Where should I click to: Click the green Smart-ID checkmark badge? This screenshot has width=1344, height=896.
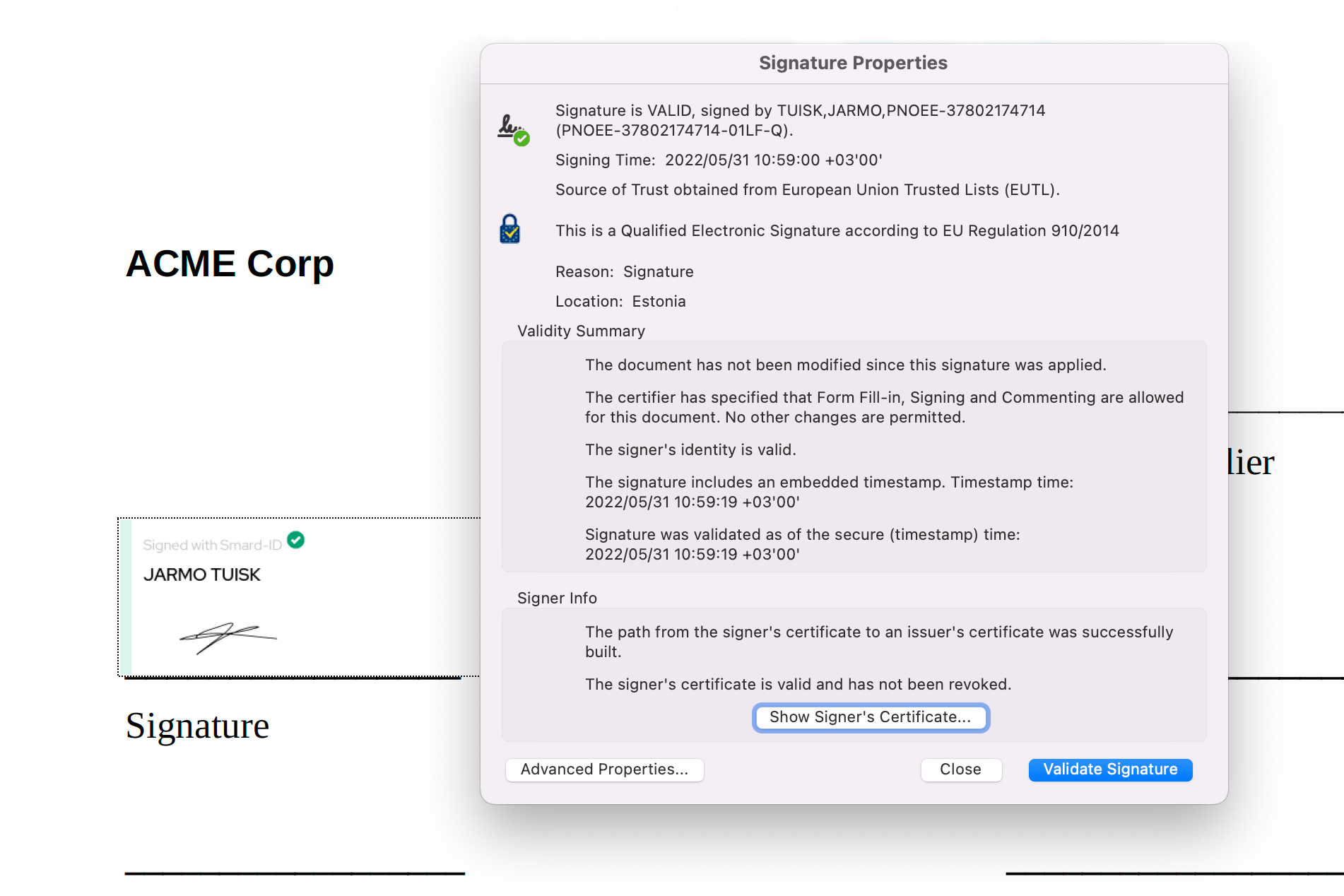(296, 540)
